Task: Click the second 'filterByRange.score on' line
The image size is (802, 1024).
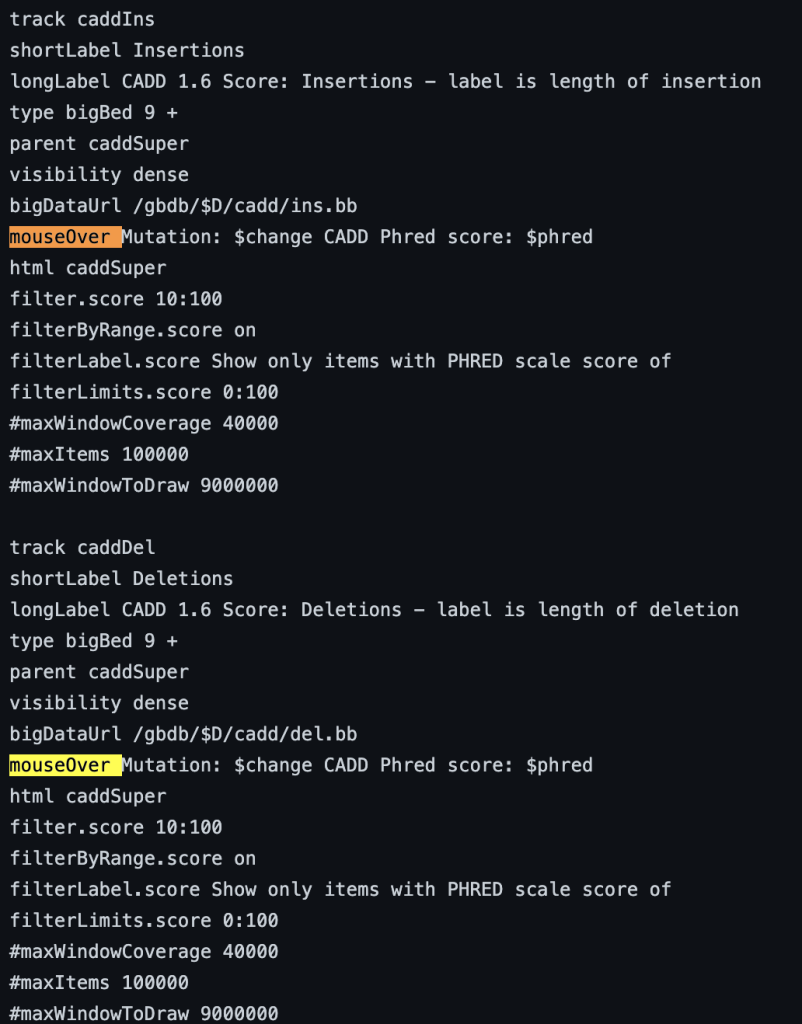Action: click(133, 859)
